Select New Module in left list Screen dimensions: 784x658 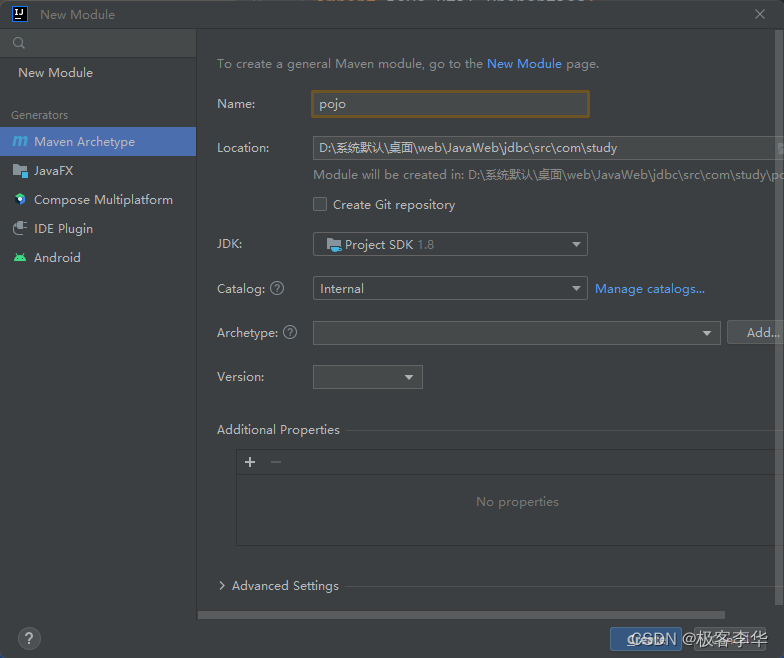(56, 73)
